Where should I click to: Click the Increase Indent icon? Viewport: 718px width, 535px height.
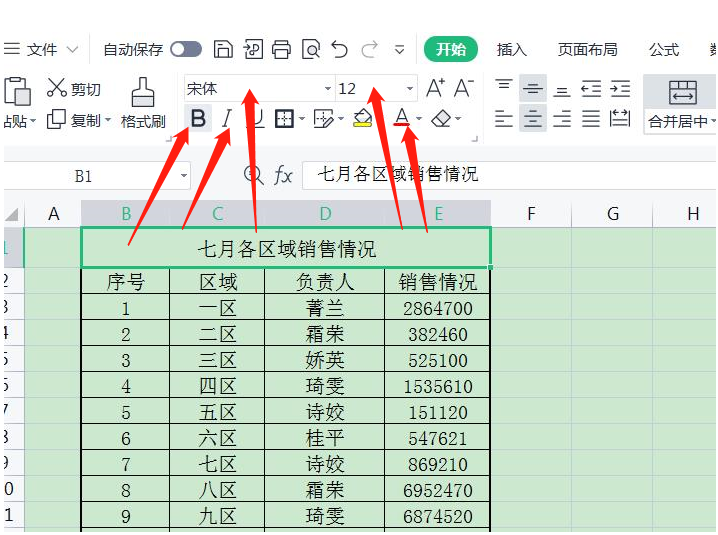point(620,88)
